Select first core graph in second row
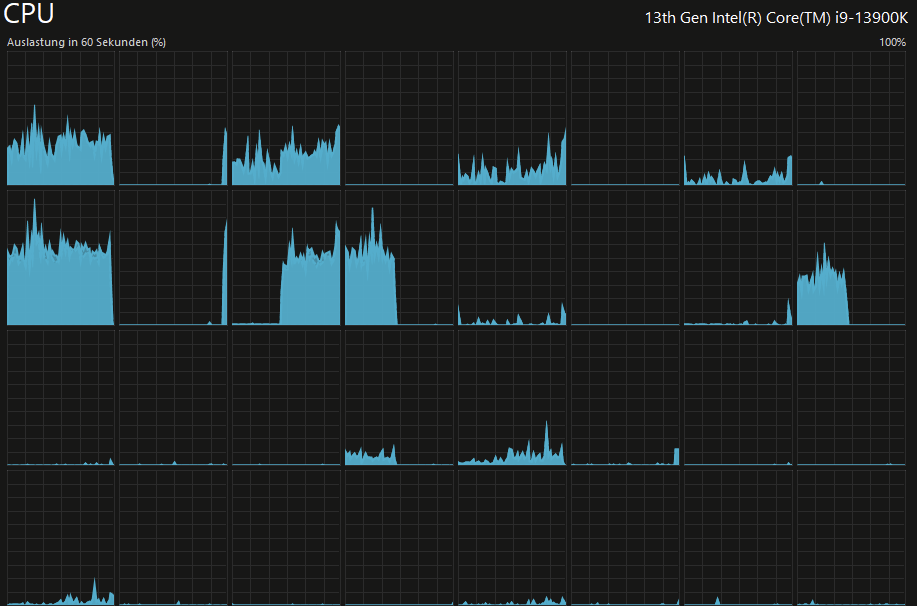This screenshot has height=606, width=917. [x=61, y=258]
